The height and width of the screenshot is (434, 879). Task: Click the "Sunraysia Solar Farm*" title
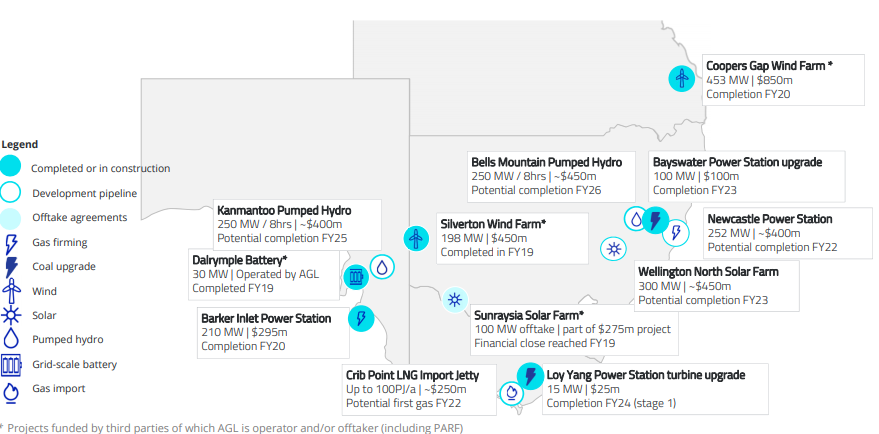coord(529,315)
